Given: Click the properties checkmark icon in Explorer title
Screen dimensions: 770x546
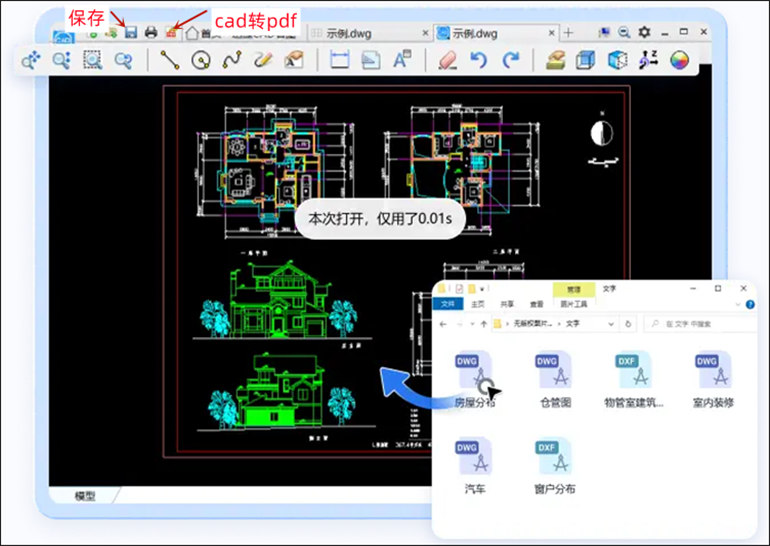Looking at the screenshot, I should coord(459,289).
